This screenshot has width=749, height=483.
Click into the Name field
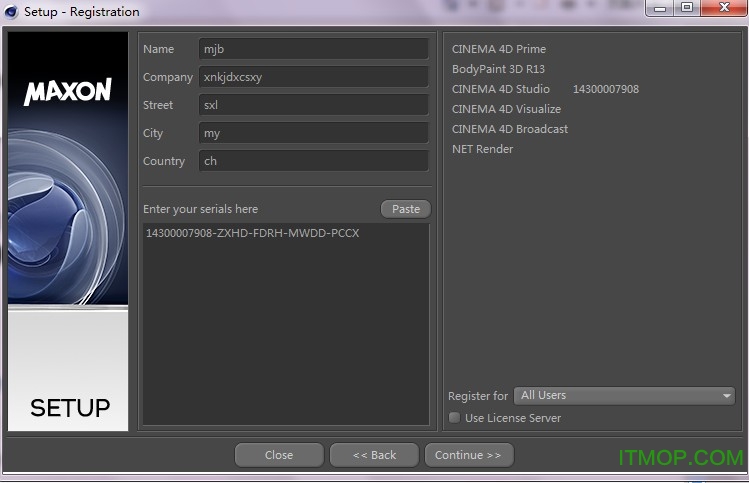313,49
